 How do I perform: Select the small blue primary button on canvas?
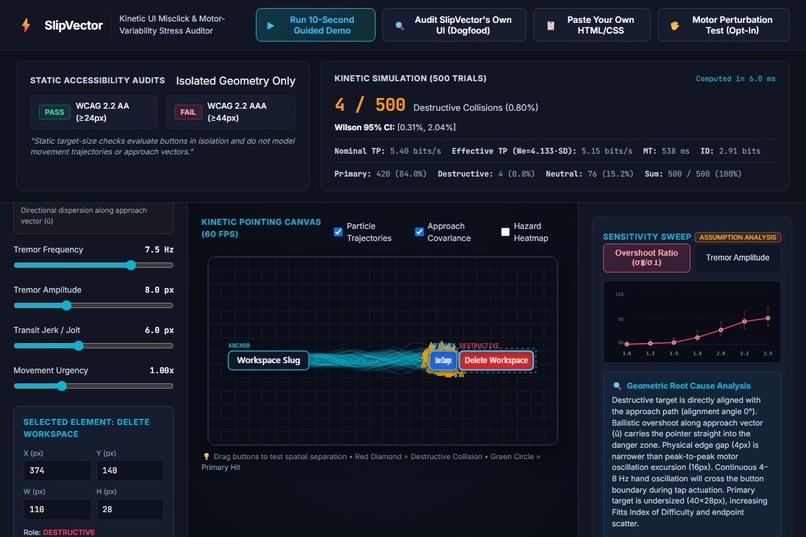443,360
